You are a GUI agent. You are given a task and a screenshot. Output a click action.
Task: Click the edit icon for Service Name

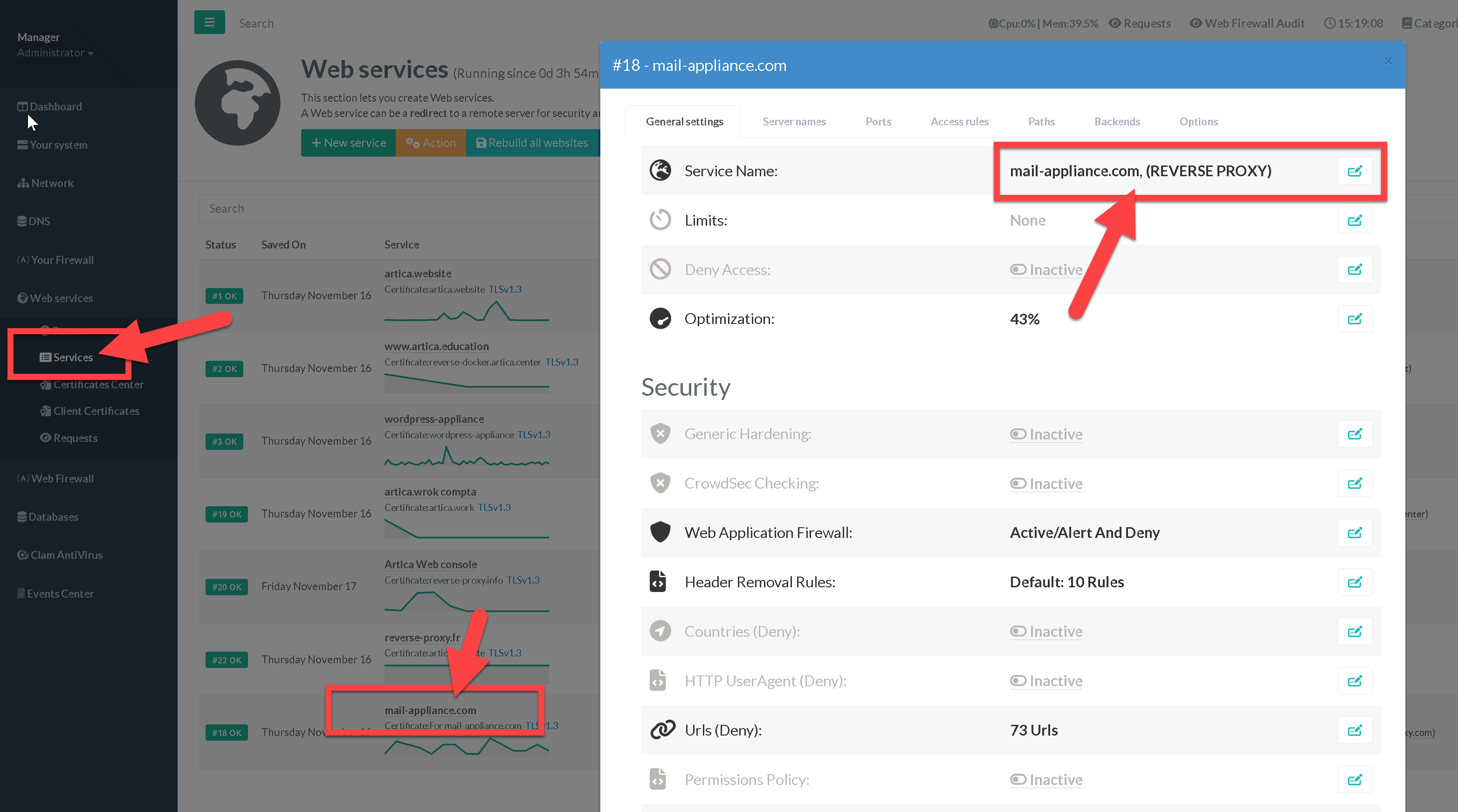pos(1355,171)
